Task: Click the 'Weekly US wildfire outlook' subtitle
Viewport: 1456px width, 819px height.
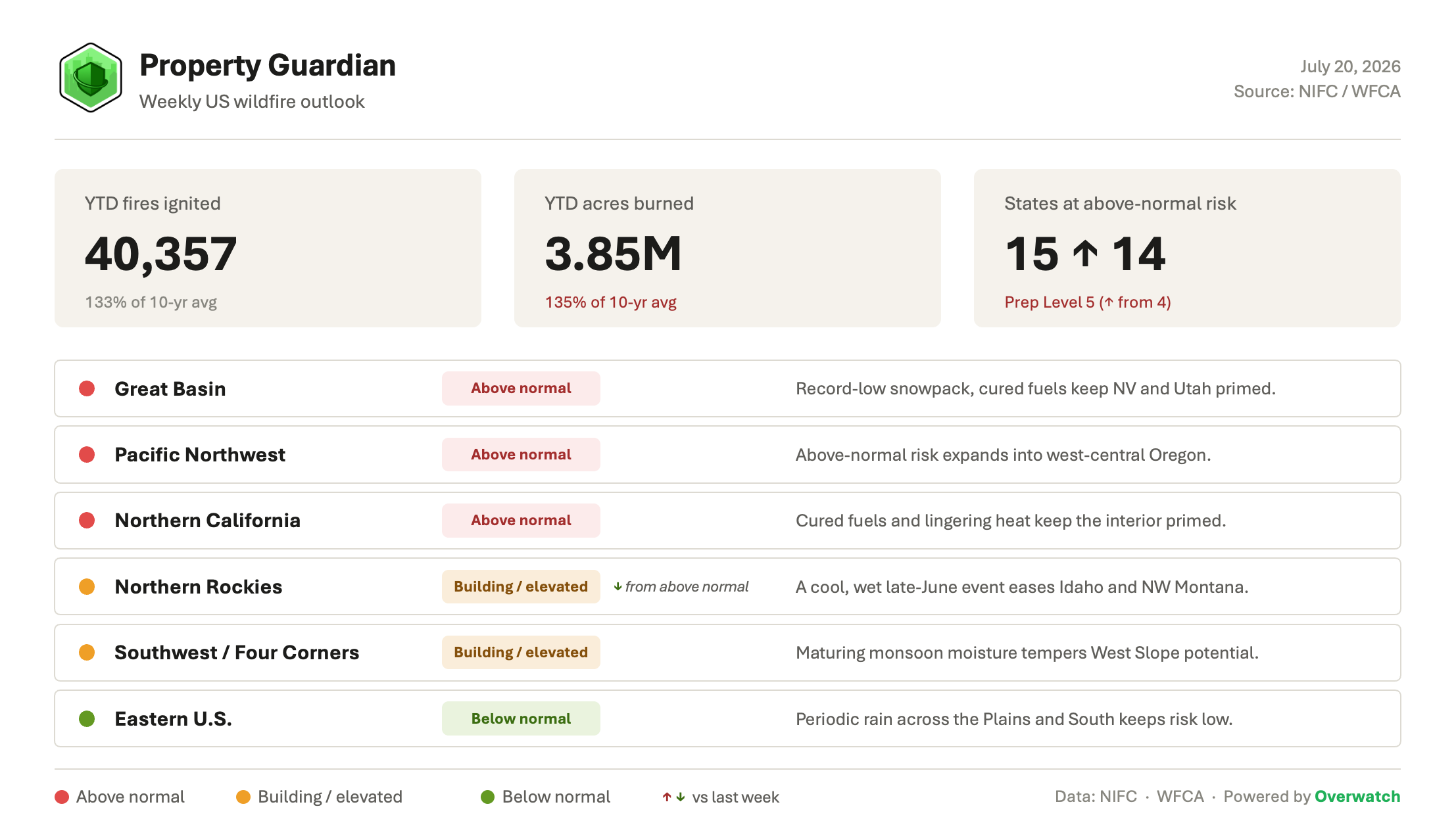Action: (x=252, y=101)
